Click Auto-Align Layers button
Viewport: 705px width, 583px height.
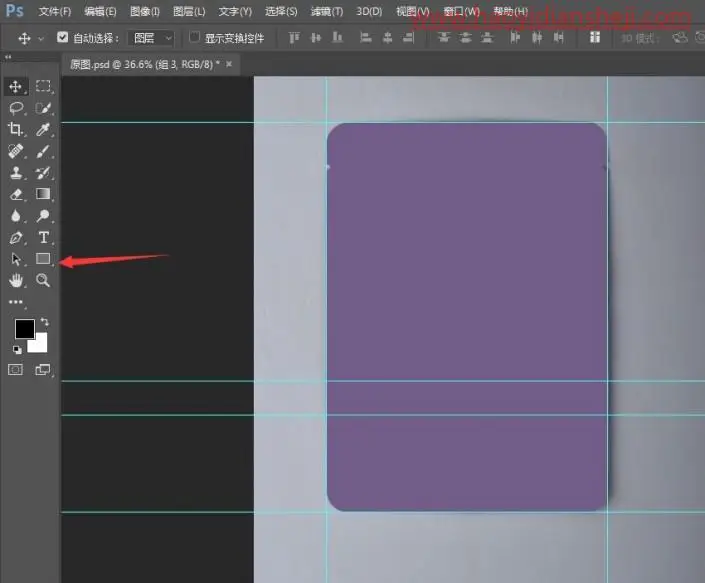pyautogui.click(x=595, y=38)
